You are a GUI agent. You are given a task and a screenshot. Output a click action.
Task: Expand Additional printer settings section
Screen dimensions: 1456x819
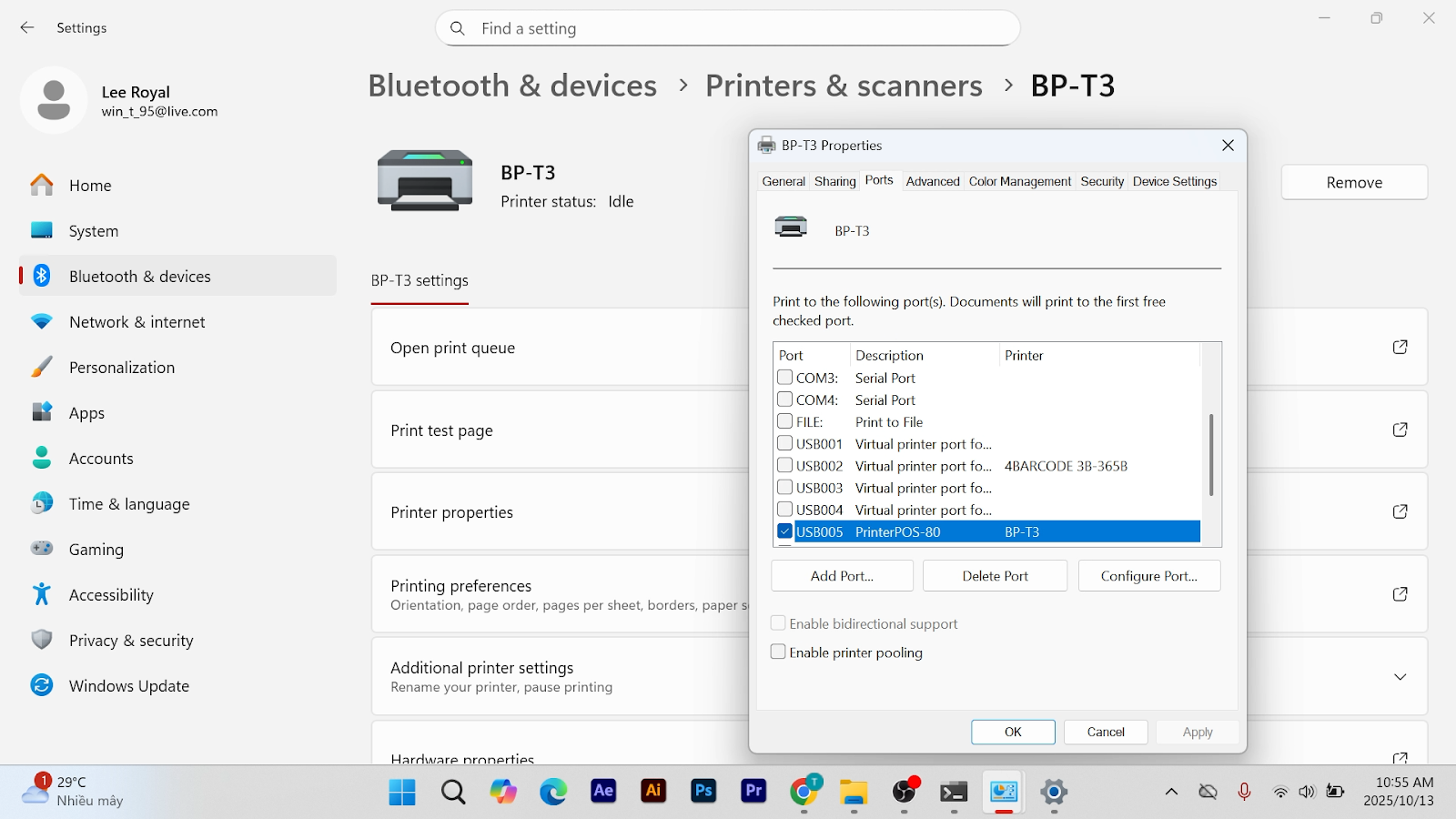[x=1400, y=677]
